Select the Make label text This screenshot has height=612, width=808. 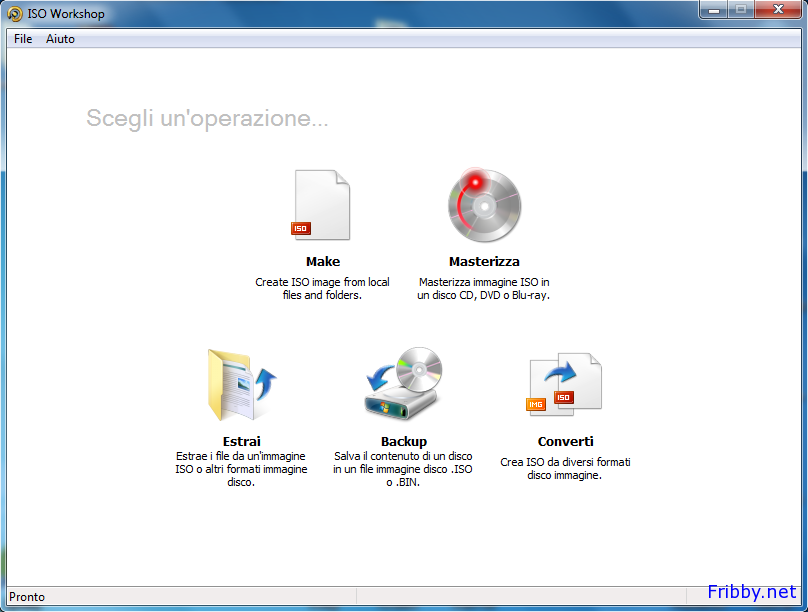click(322, 262)
